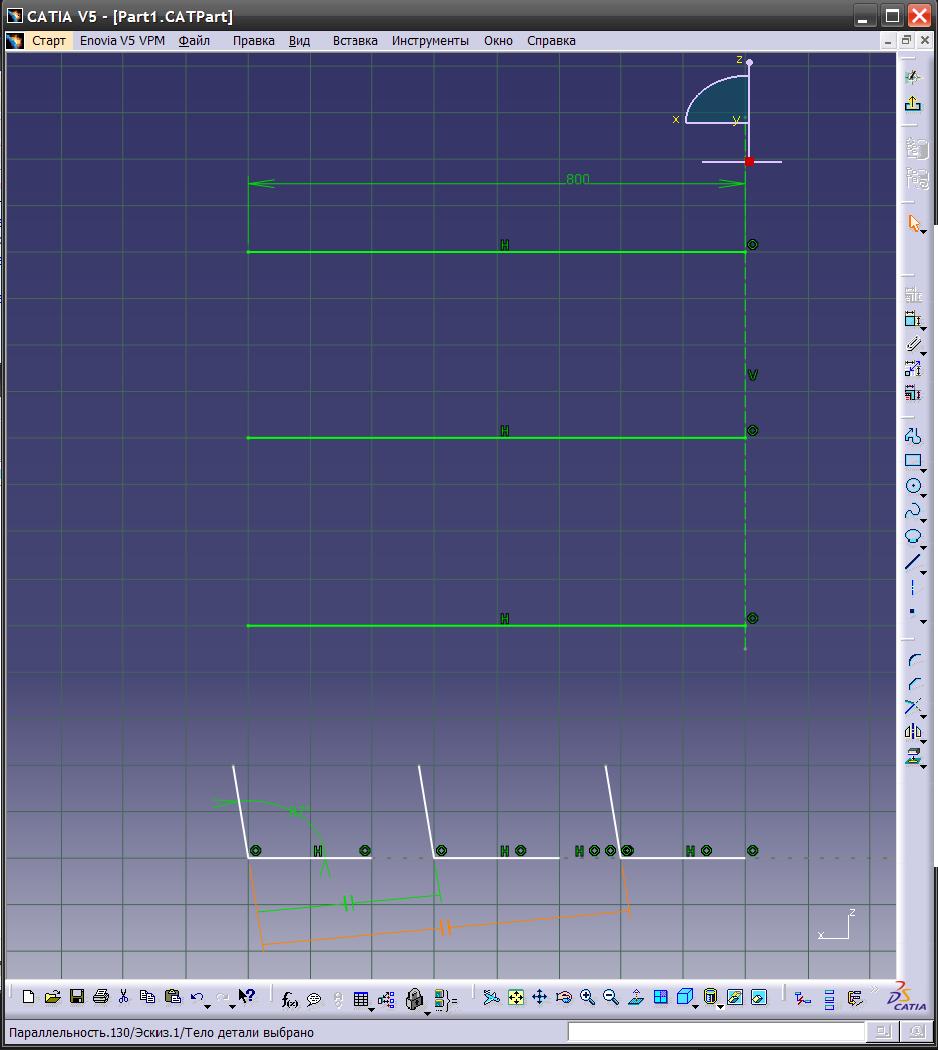Expand the Circle tool flyout arrow
The height and width of the screenshot is (1050, 938).
924,496
